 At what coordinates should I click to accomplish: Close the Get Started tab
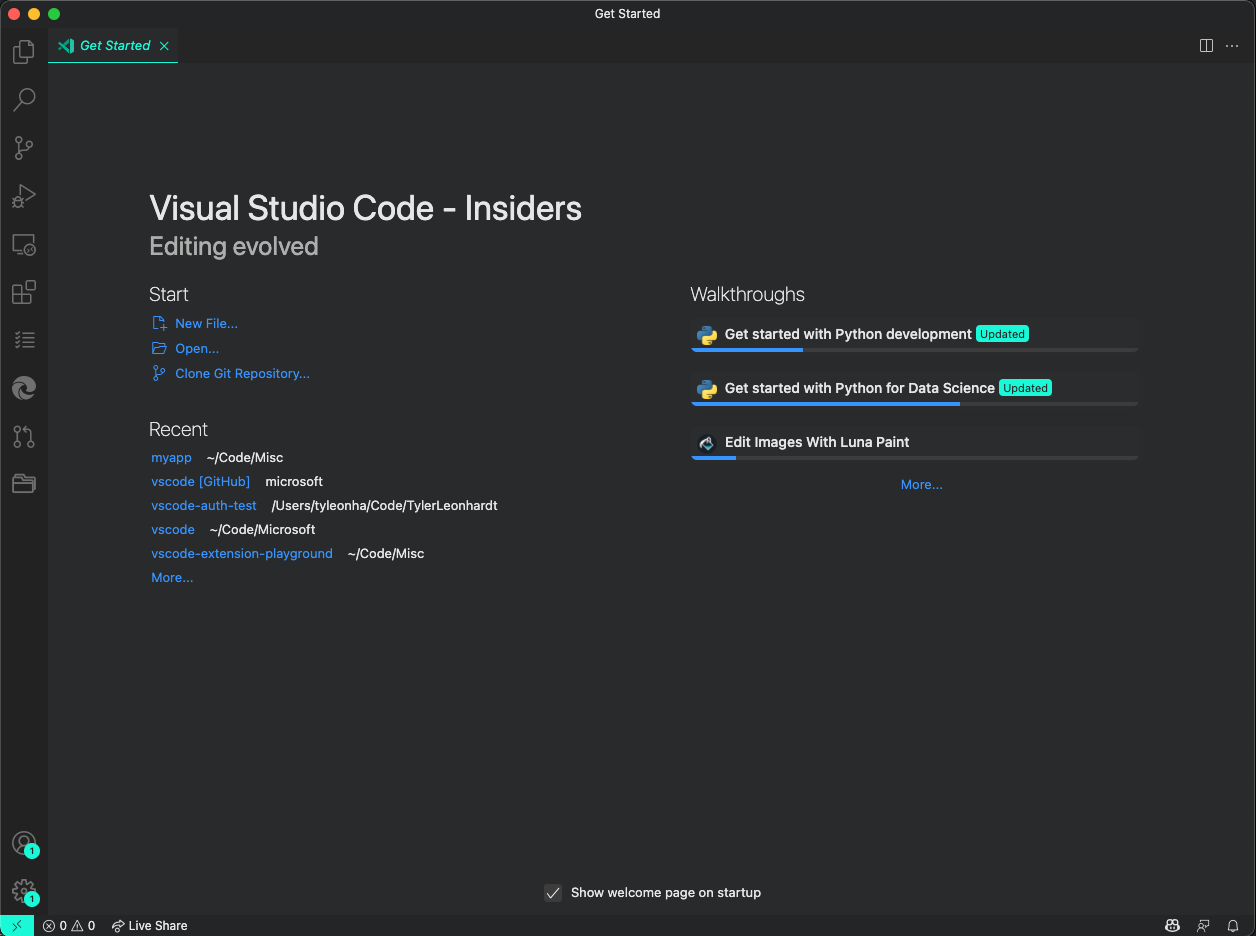click(x=163, y=45)
